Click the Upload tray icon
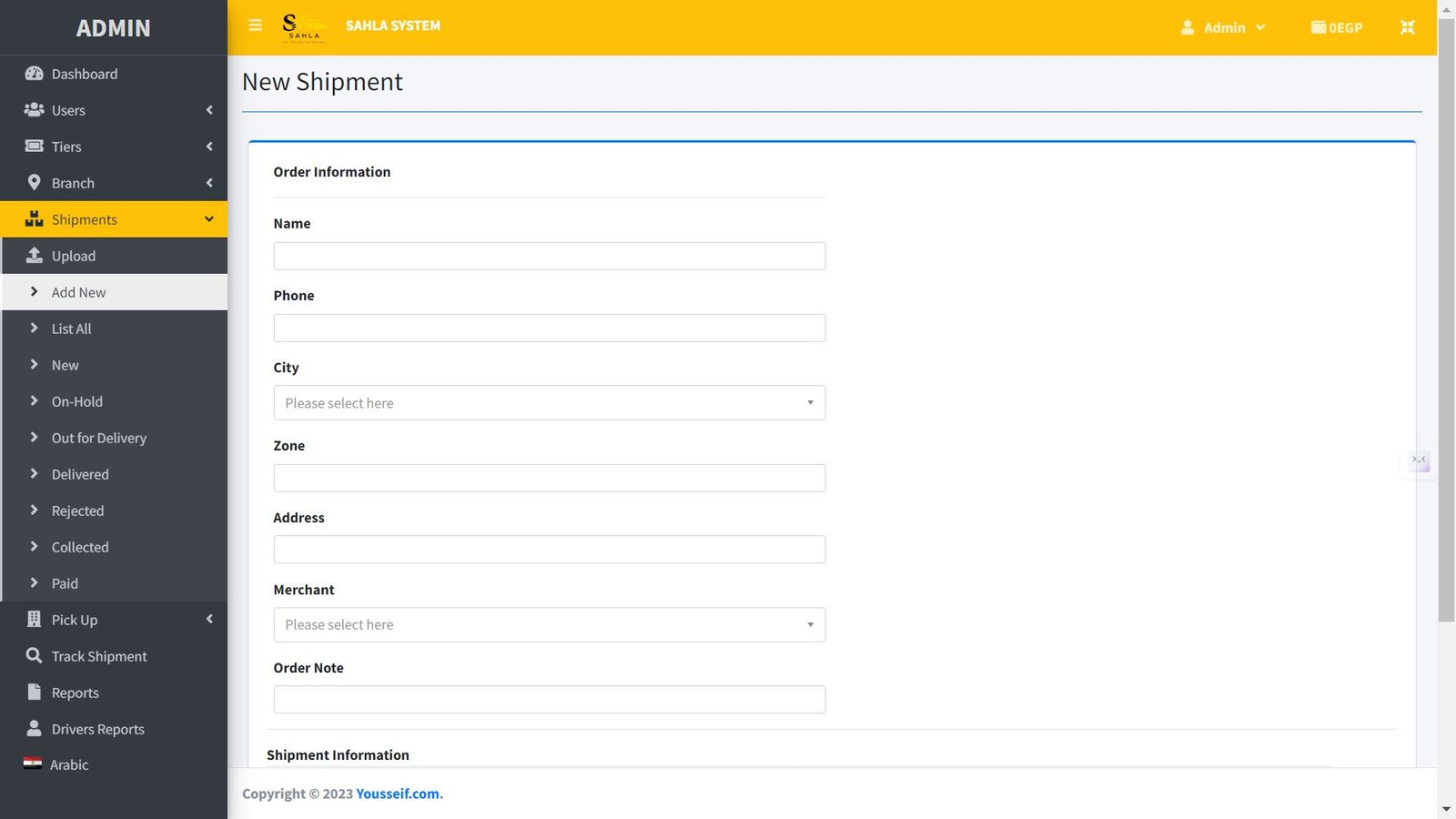Screen dimensions: 1456x819 point(34,256)
